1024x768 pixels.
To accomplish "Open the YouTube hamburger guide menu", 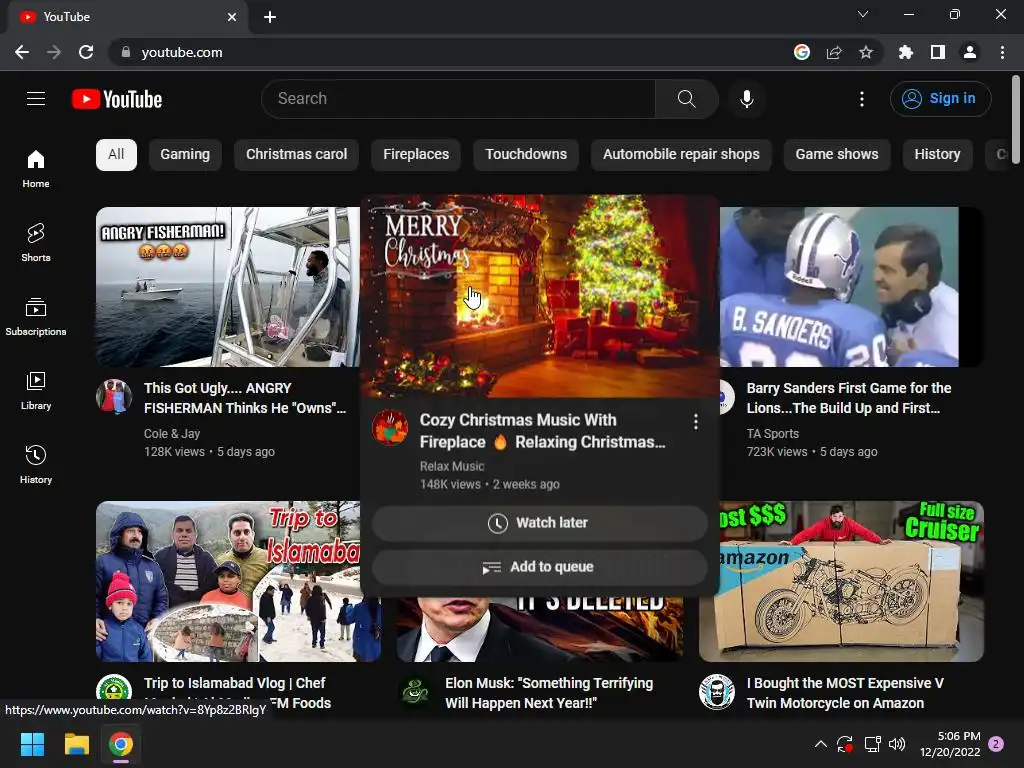I will [x=36, y=99].
